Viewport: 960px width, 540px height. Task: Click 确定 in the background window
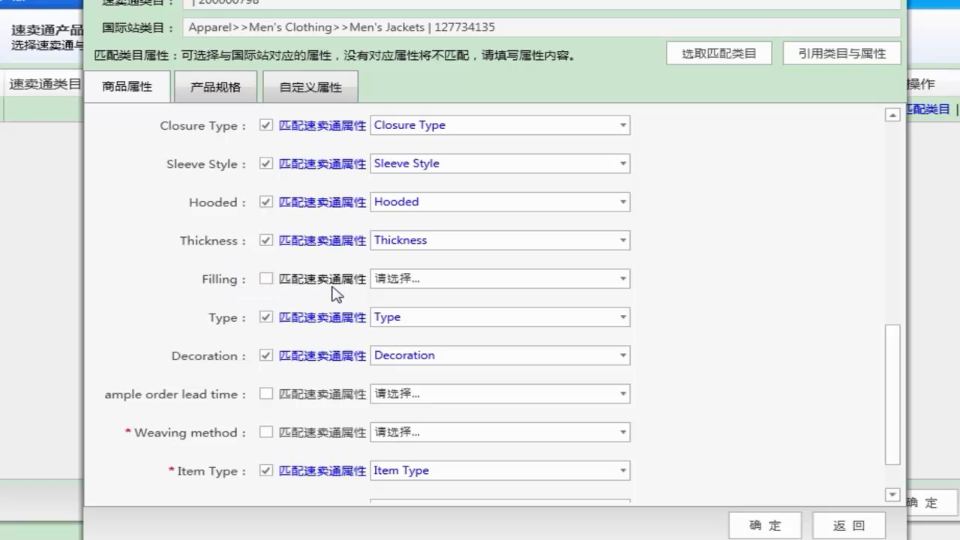click(931, 503)
